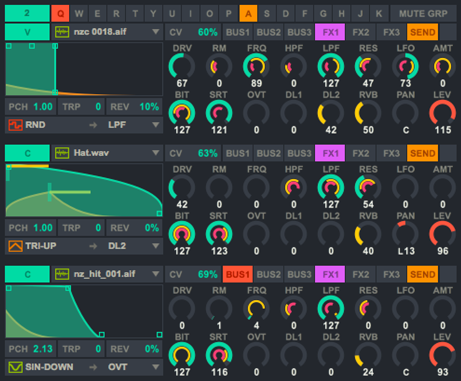Click C key button beside Hat.wav
The width and height of the screenshot is (461, 381).
click(27, 153)
